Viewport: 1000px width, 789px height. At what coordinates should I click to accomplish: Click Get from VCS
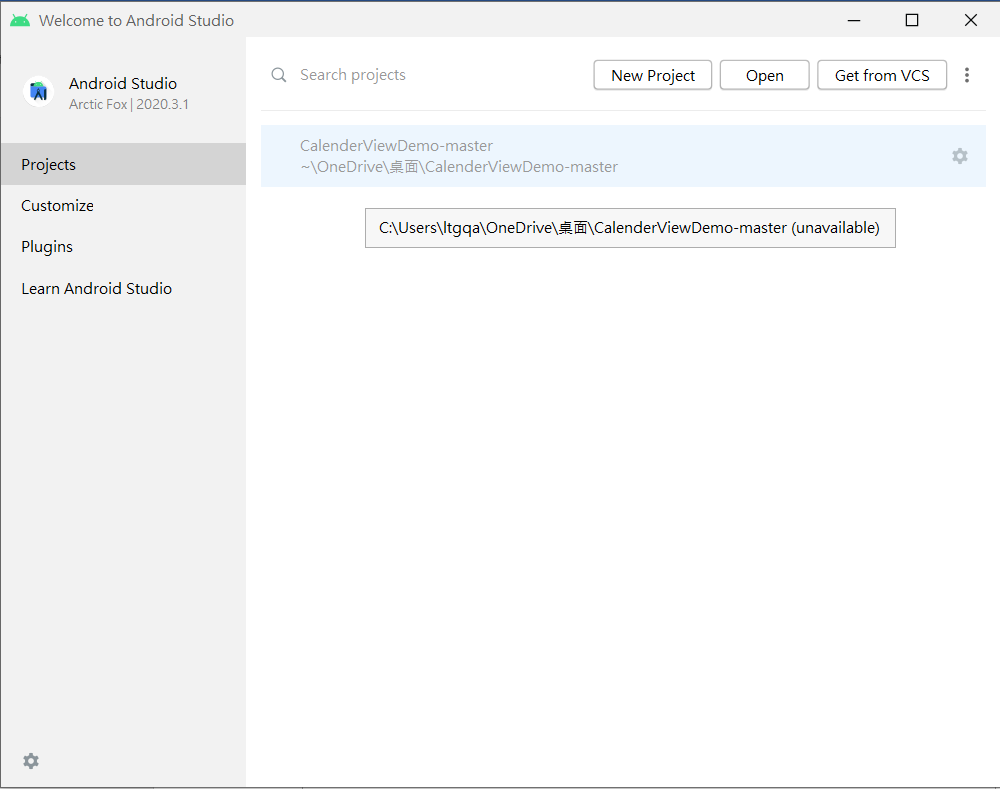(882, 75)
